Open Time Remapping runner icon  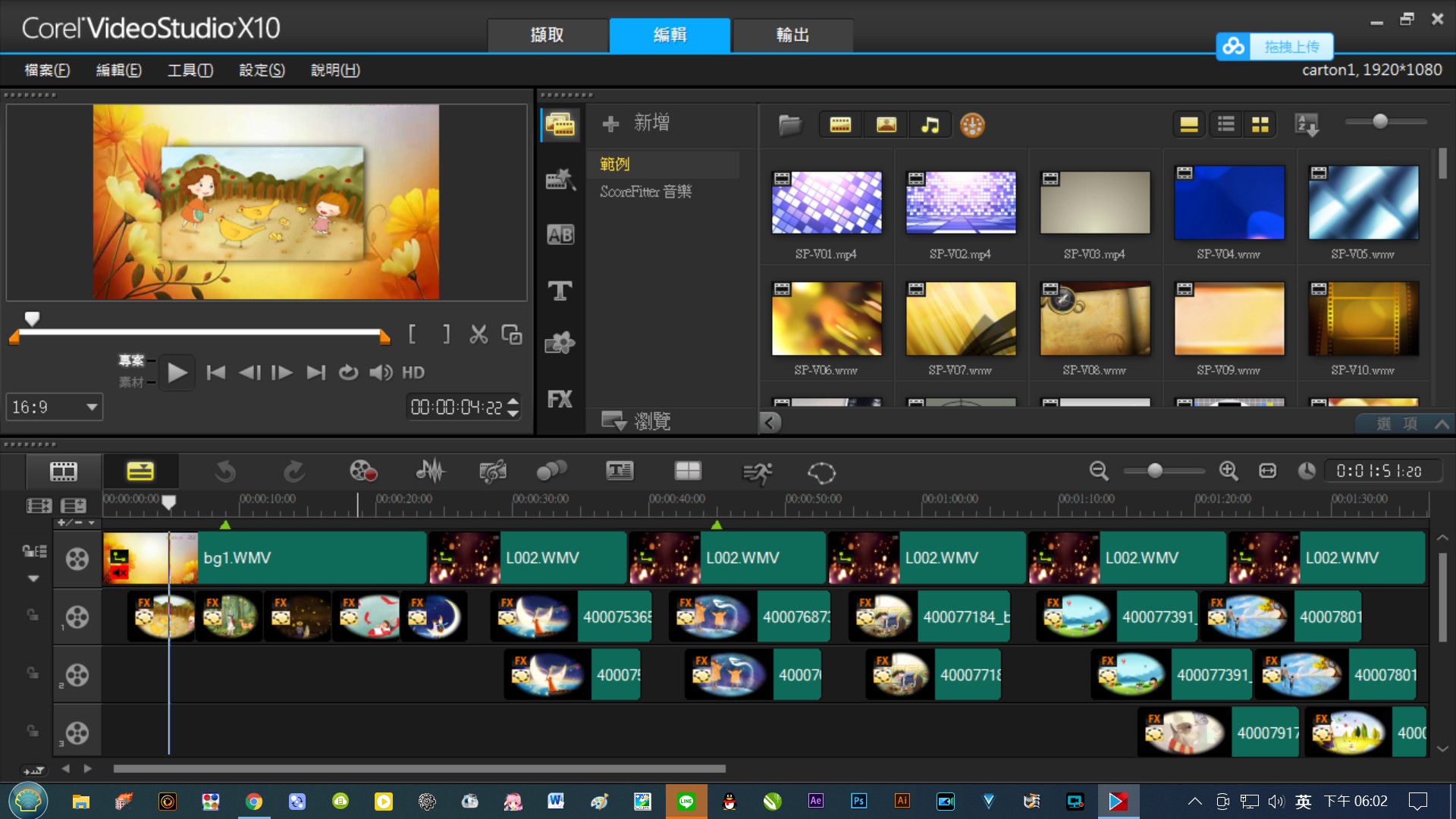[757, 472]
